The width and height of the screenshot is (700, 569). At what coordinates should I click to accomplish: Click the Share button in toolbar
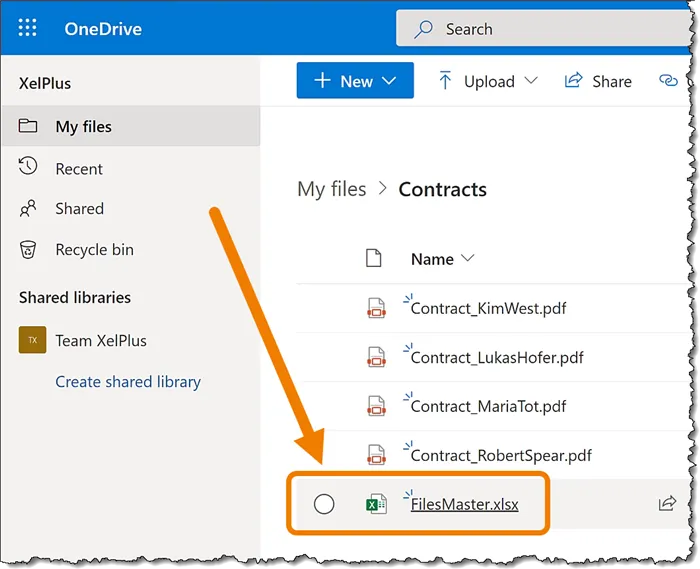(x=598, y=81)
